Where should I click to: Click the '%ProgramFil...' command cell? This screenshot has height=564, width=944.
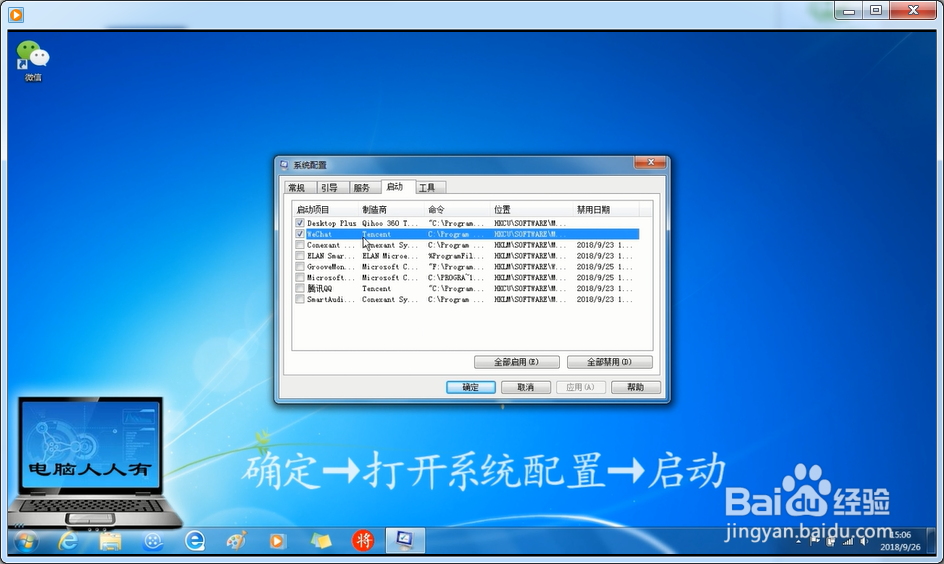[x=456, y=256]
